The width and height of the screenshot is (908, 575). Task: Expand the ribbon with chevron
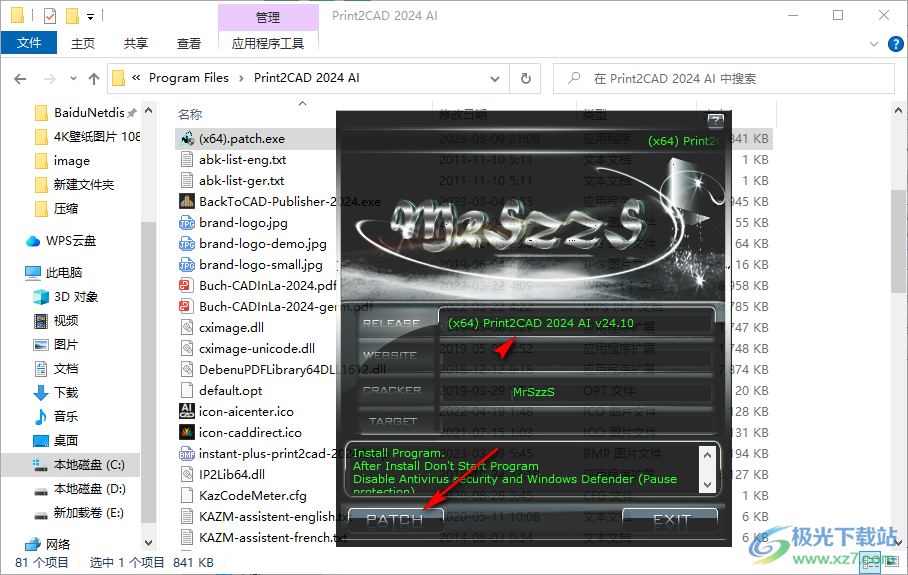click(874, 44)
